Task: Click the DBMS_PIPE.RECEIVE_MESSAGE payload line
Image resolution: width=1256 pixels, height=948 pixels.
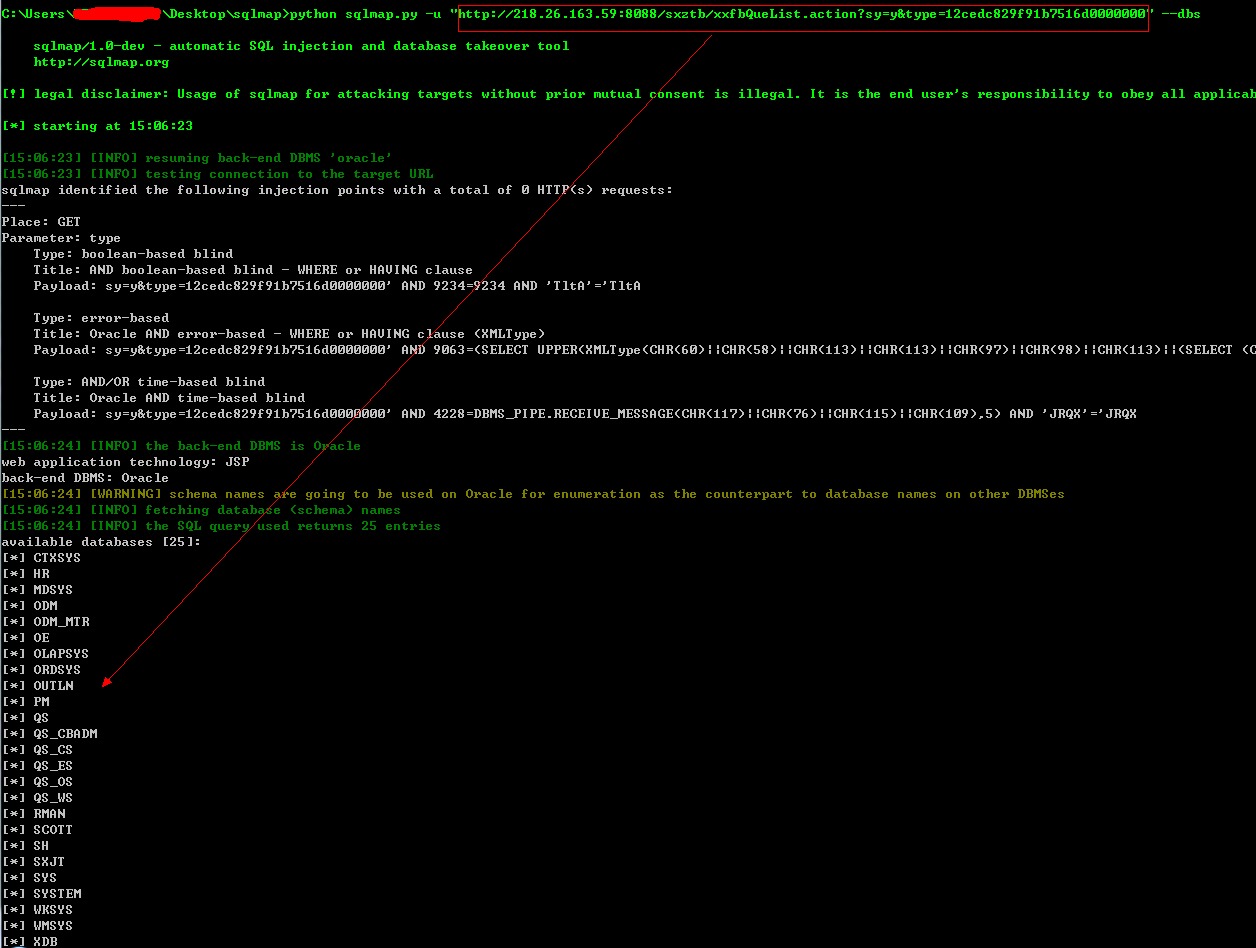Action: coord(585,414)
